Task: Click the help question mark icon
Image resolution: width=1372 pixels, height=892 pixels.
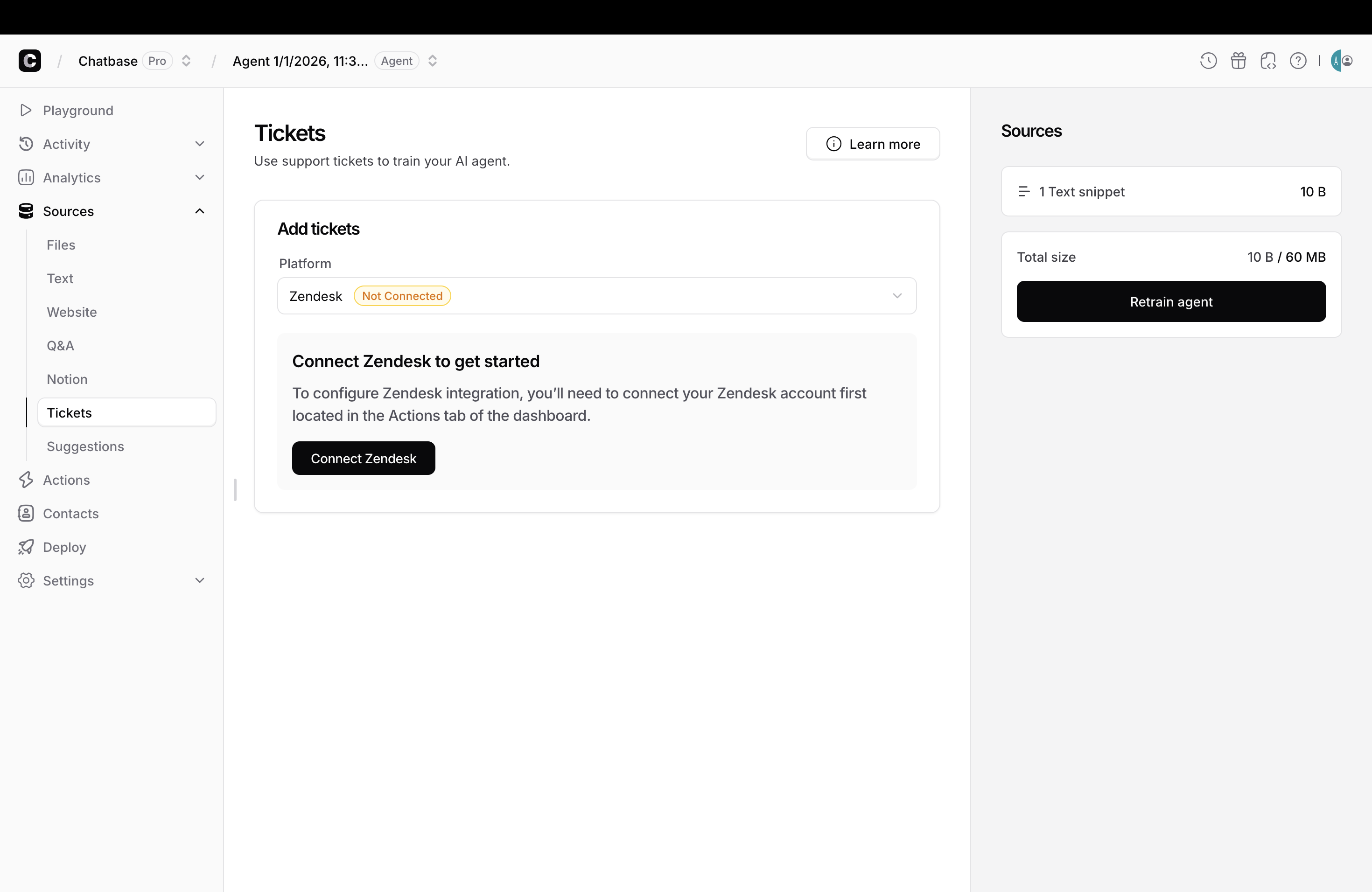Action: (x=1298, y=61)
